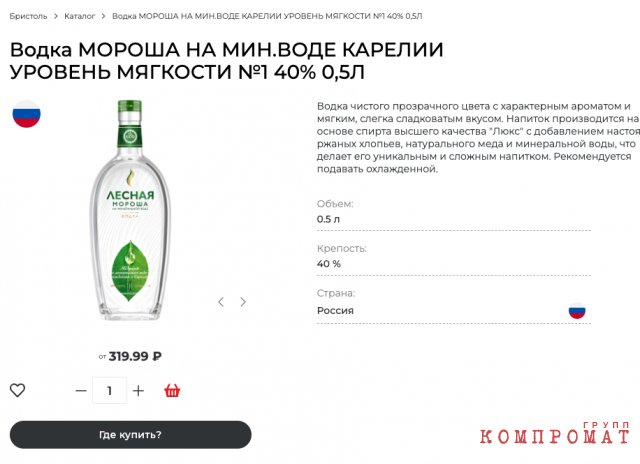Screen dimensions: 640x464
Task: Click the first breadcrumb chevron separator
Action: tap(56, 16)
